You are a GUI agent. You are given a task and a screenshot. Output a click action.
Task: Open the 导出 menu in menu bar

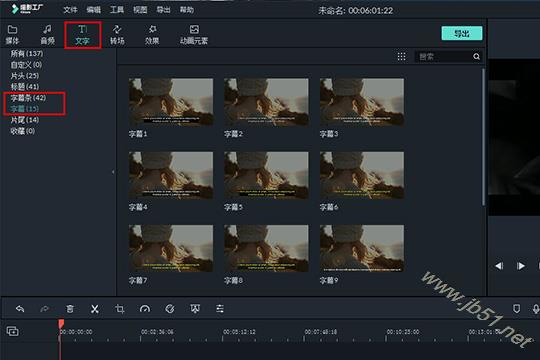pos(163,10)
